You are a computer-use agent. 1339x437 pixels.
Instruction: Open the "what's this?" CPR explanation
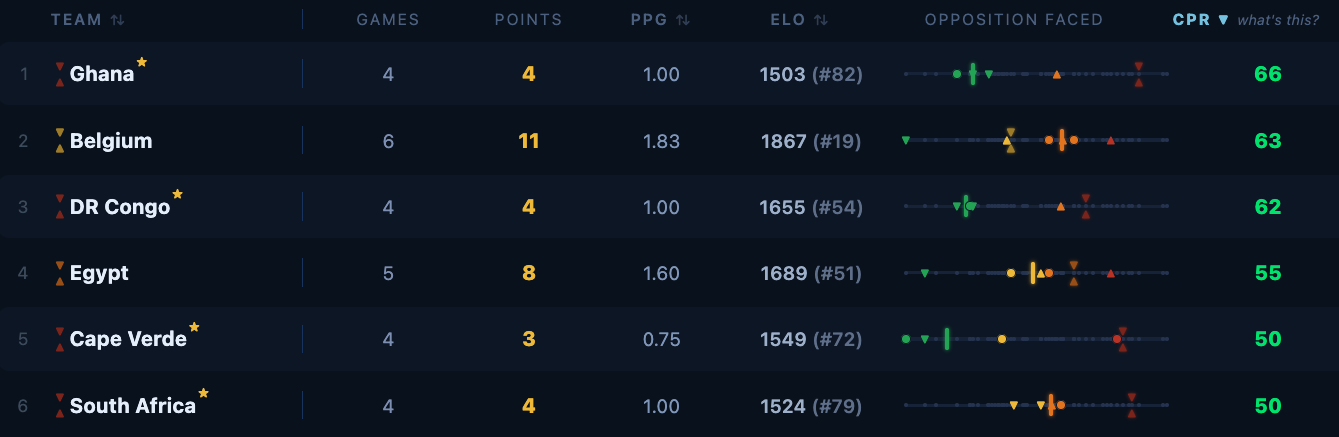(1278, 20)
